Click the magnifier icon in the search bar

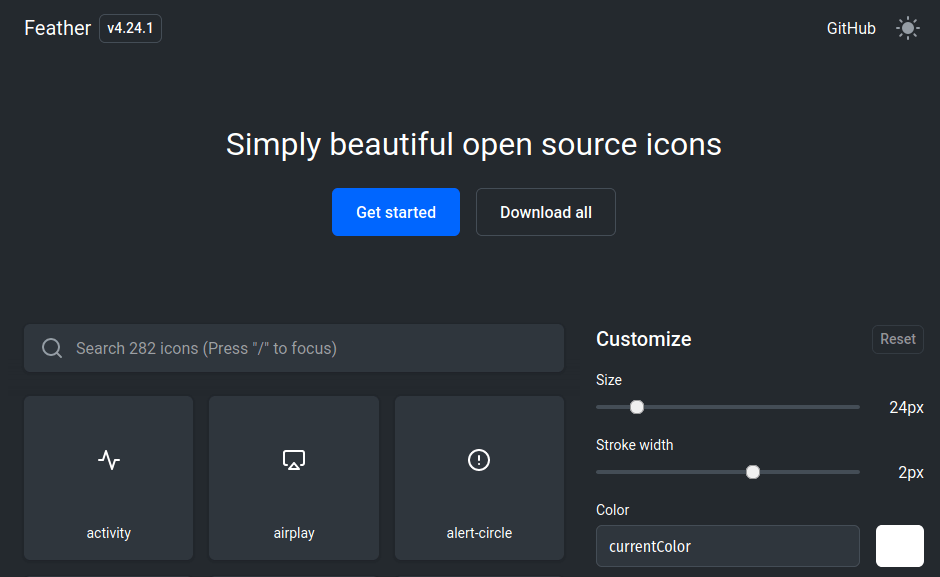point(52,348)
